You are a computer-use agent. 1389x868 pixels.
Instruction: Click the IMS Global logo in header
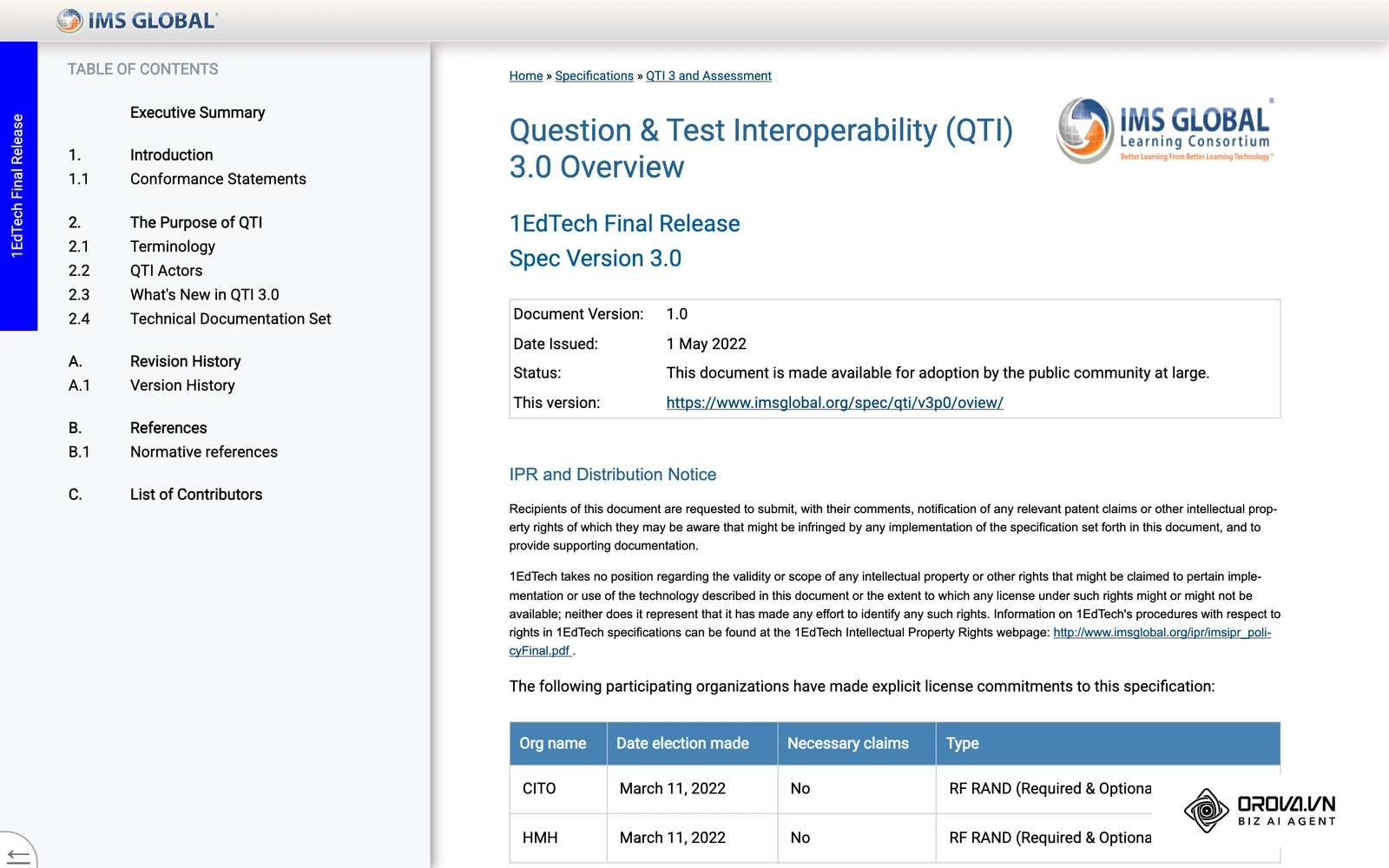click(x=137, y=20)
